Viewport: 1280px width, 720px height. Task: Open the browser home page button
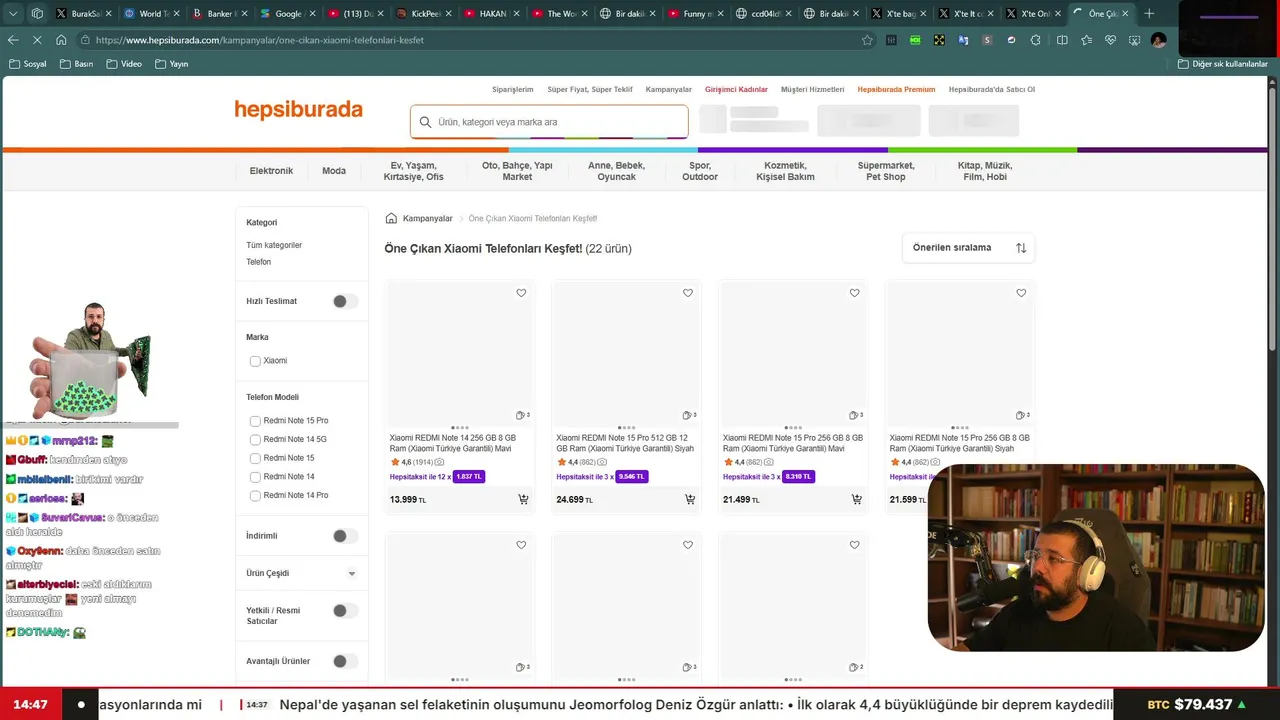61,40
